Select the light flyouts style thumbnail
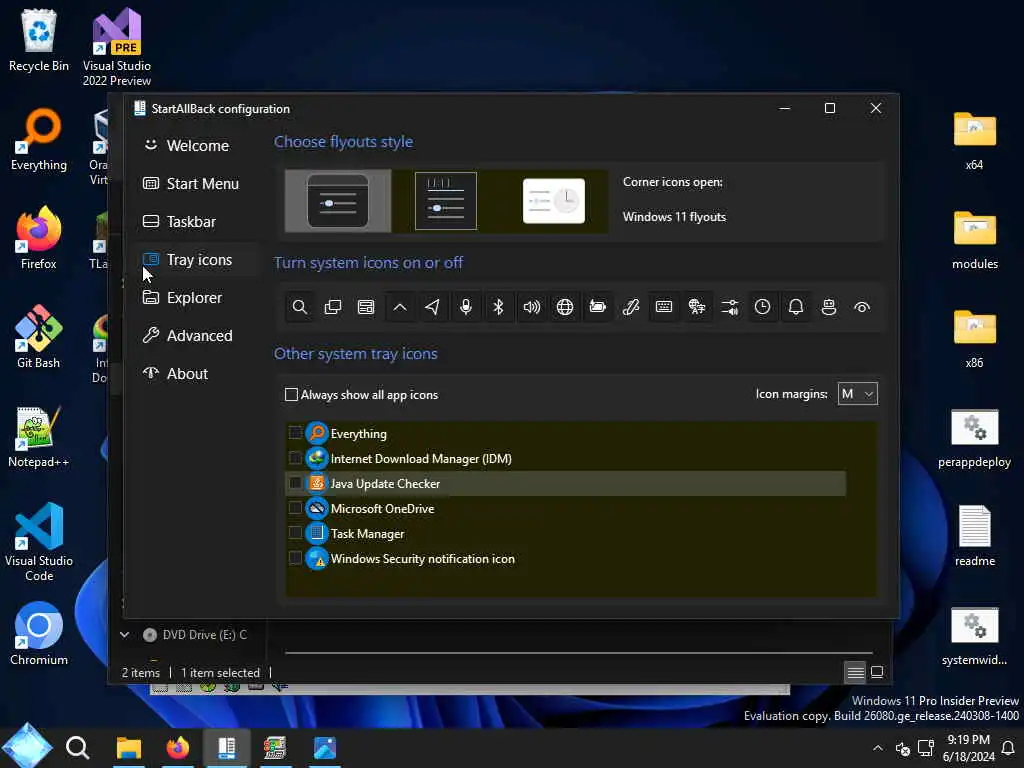The height and width of the screenshot is (768, 1024). (x=554, y=201)
